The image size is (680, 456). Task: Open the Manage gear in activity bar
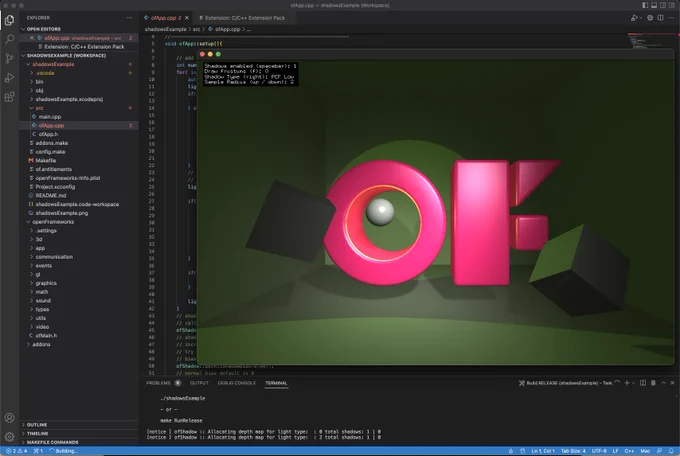coord(9,436)
